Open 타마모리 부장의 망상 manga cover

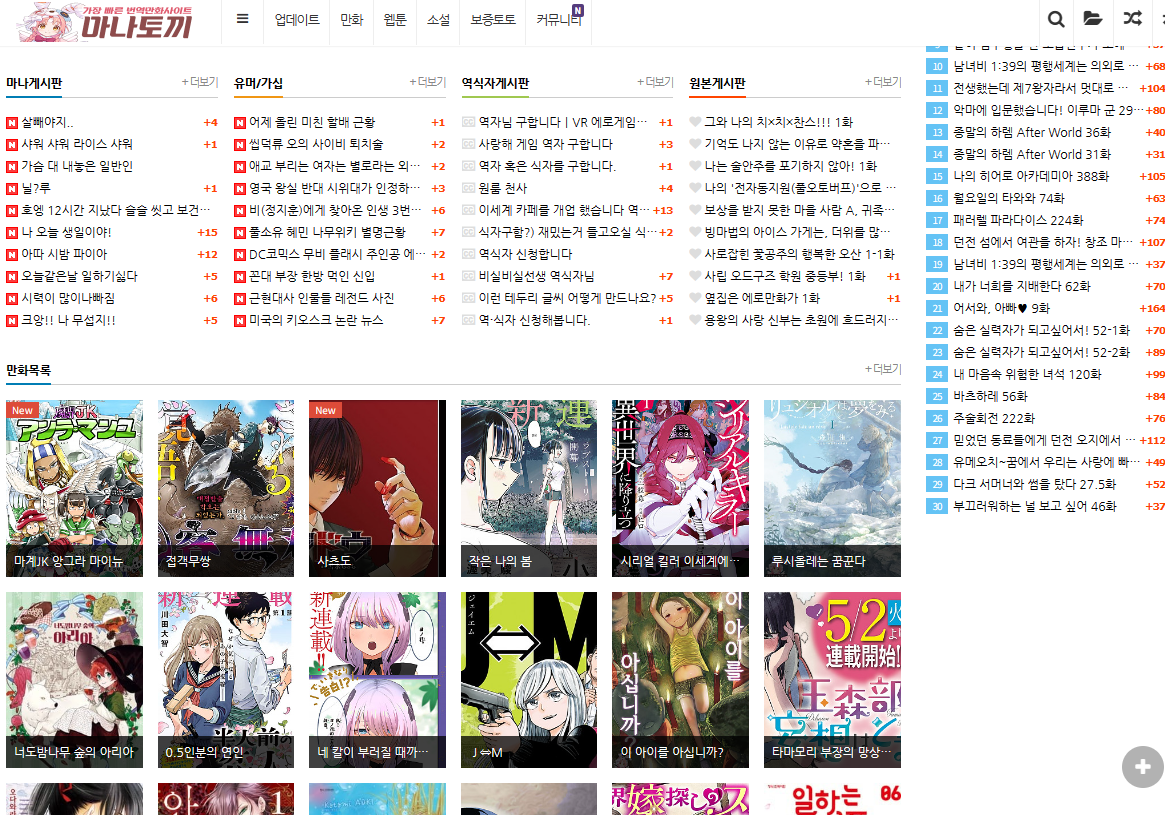click(832, 680)
